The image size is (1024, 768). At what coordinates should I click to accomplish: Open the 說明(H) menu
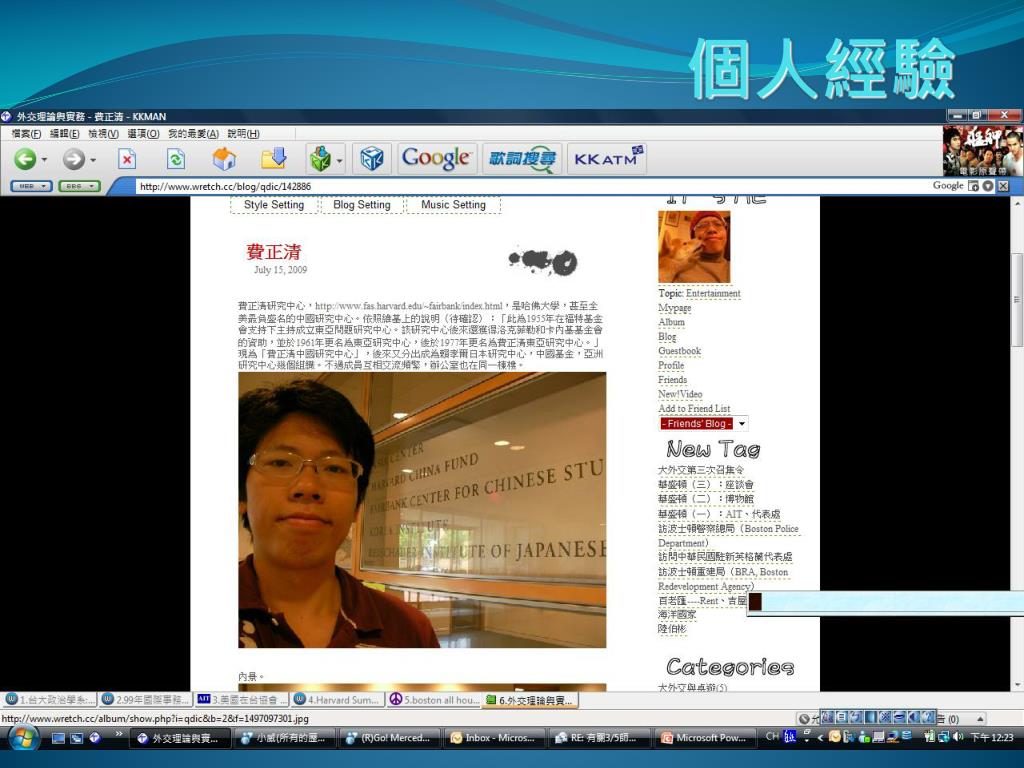point(243,134)
